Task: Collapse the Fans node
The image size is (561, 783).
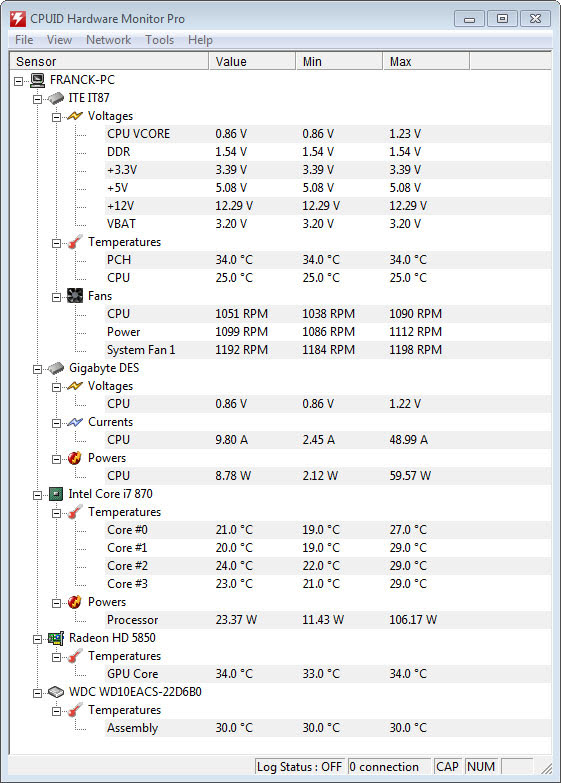Action: pos(56,297)
